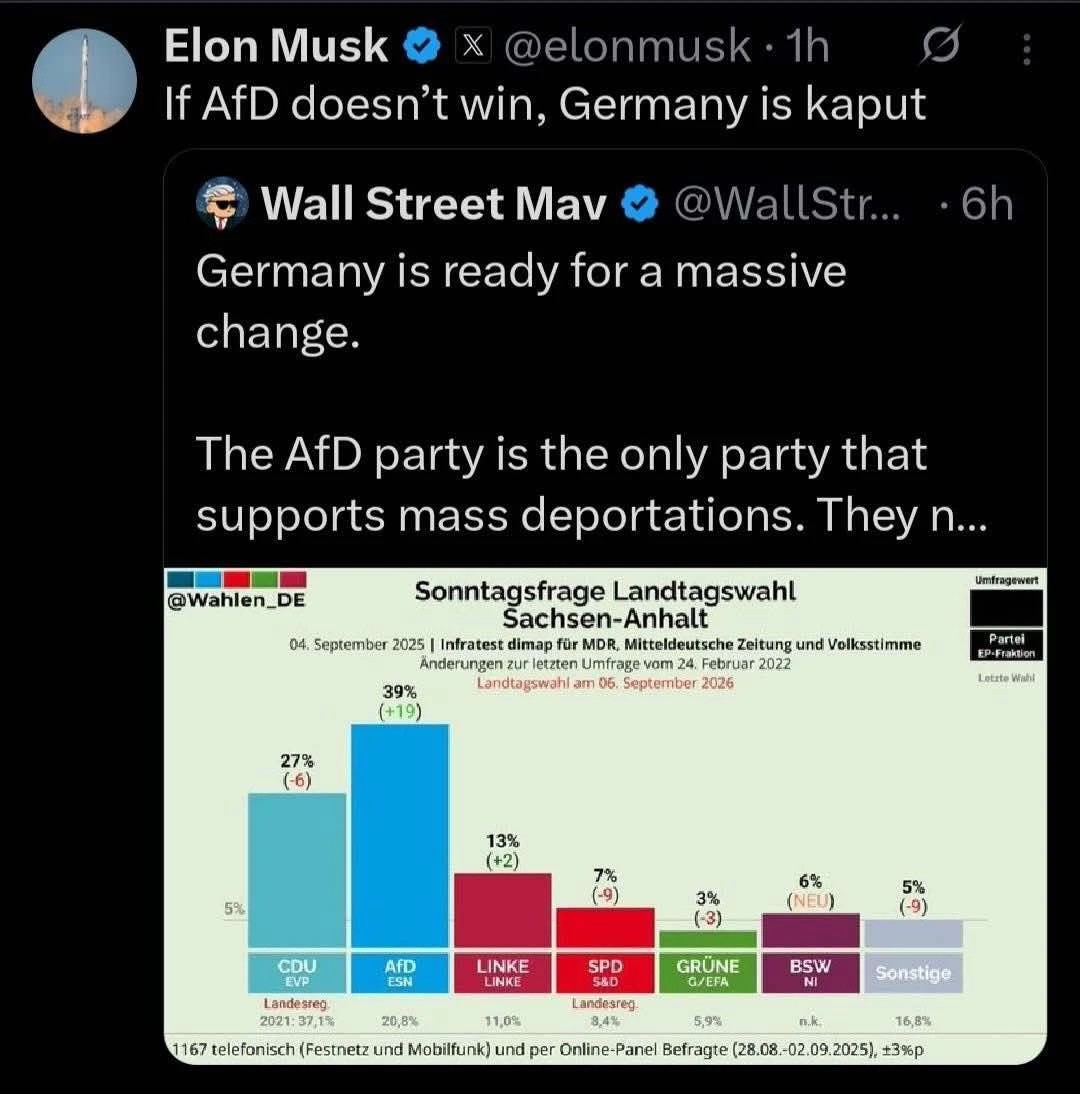The height and width of the screenshot is (1094, 1080).
Task: Click the 1h post timestamp
Action: pyautogui.click(x=807, y=47)
